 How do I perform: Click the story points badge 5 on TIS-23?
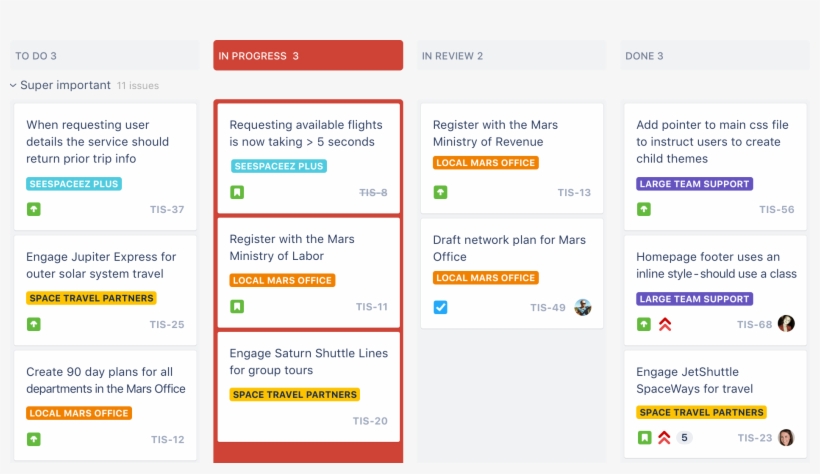pos(684,437)
